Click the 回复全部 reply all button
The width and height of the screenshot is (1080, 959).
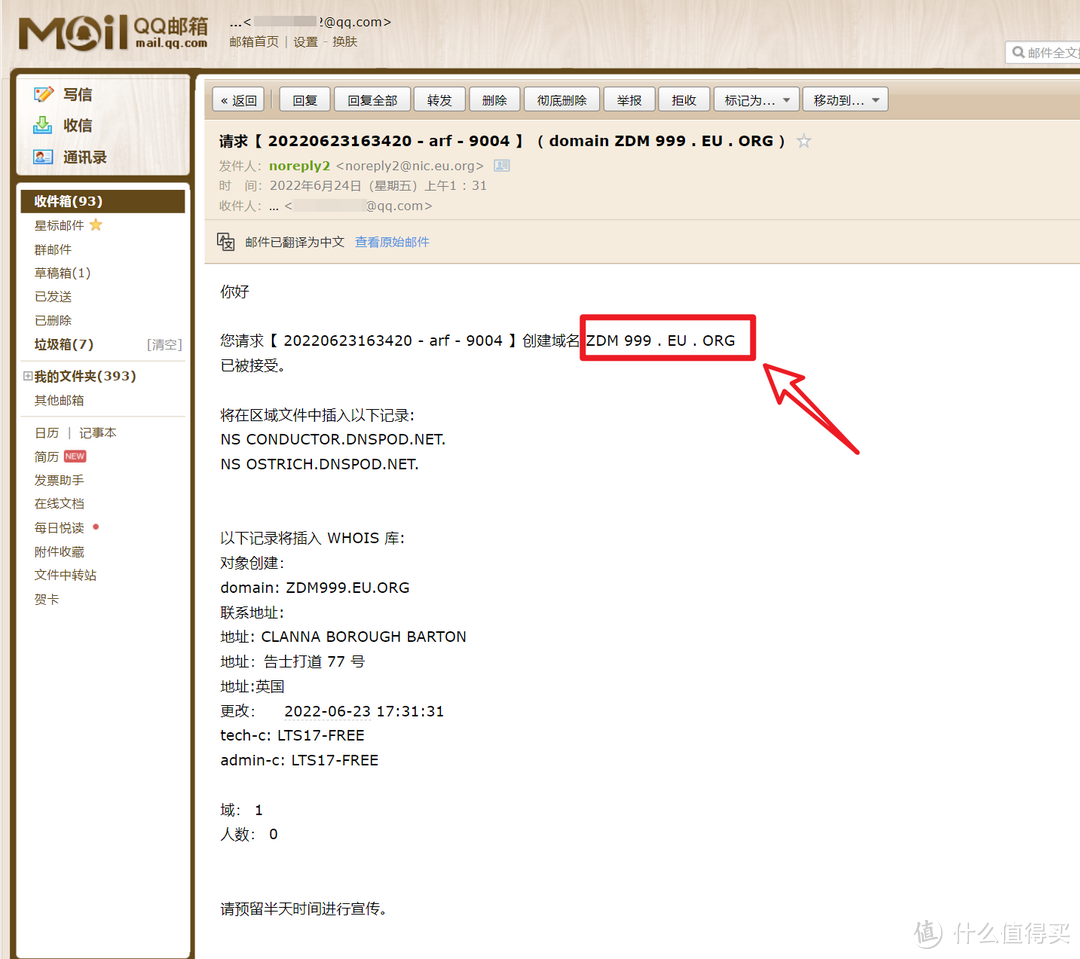372,101
